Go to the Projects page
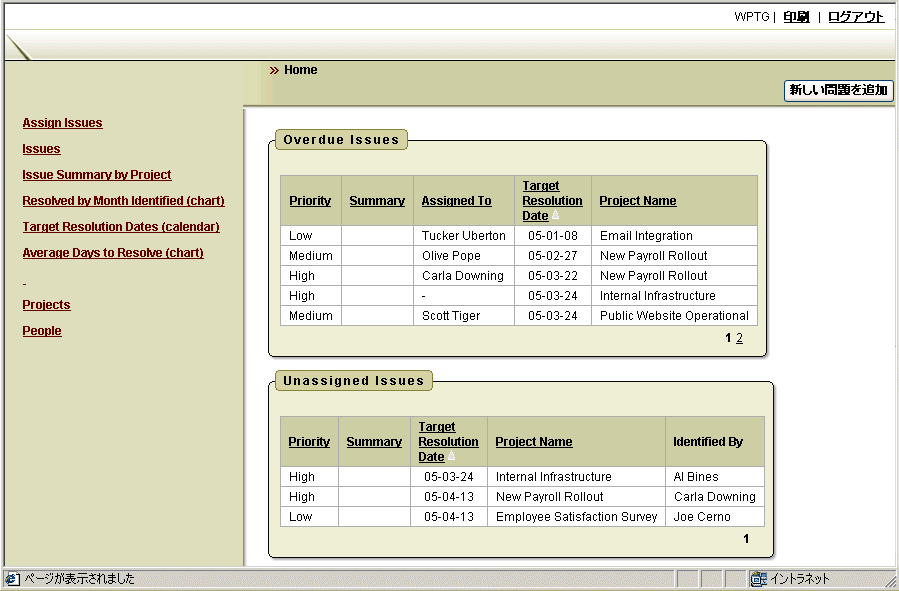The height and width of the screenshot is (591, 899). coord(46,305)
